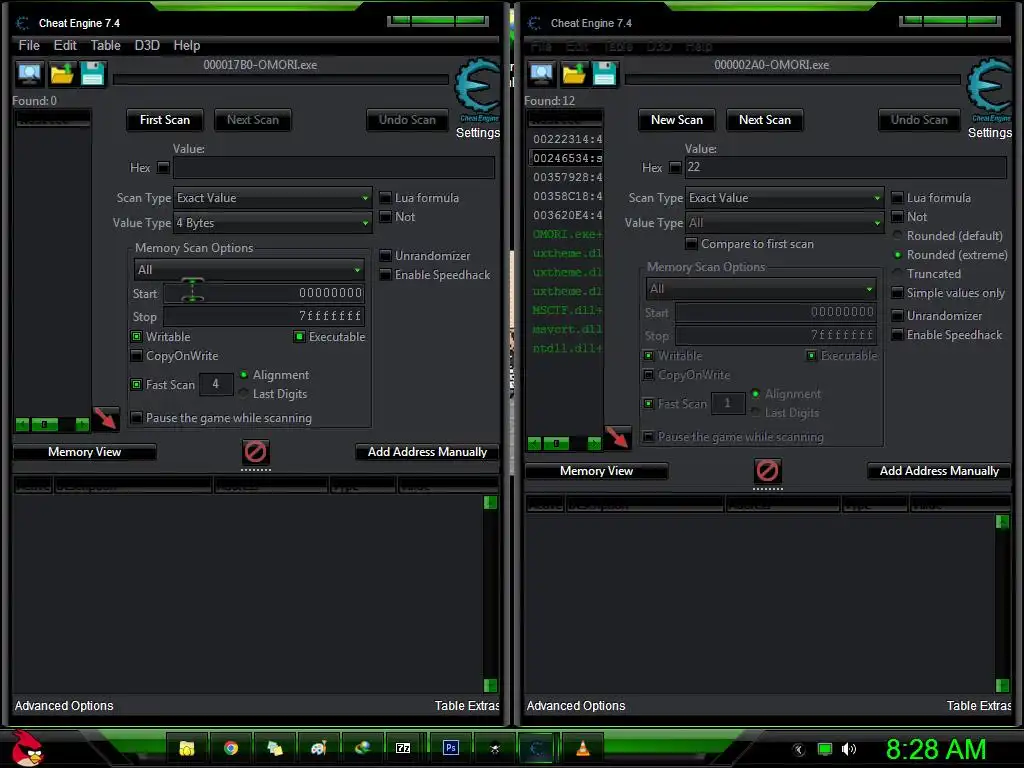Open Table menu in left window
1024x768 pixels.
coord(105,45)
